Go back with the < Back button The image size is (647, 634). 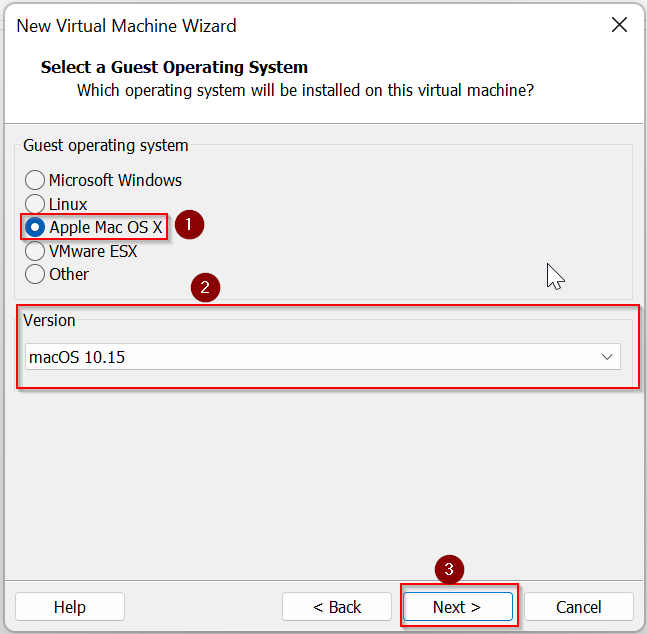[x=337, y=607]
